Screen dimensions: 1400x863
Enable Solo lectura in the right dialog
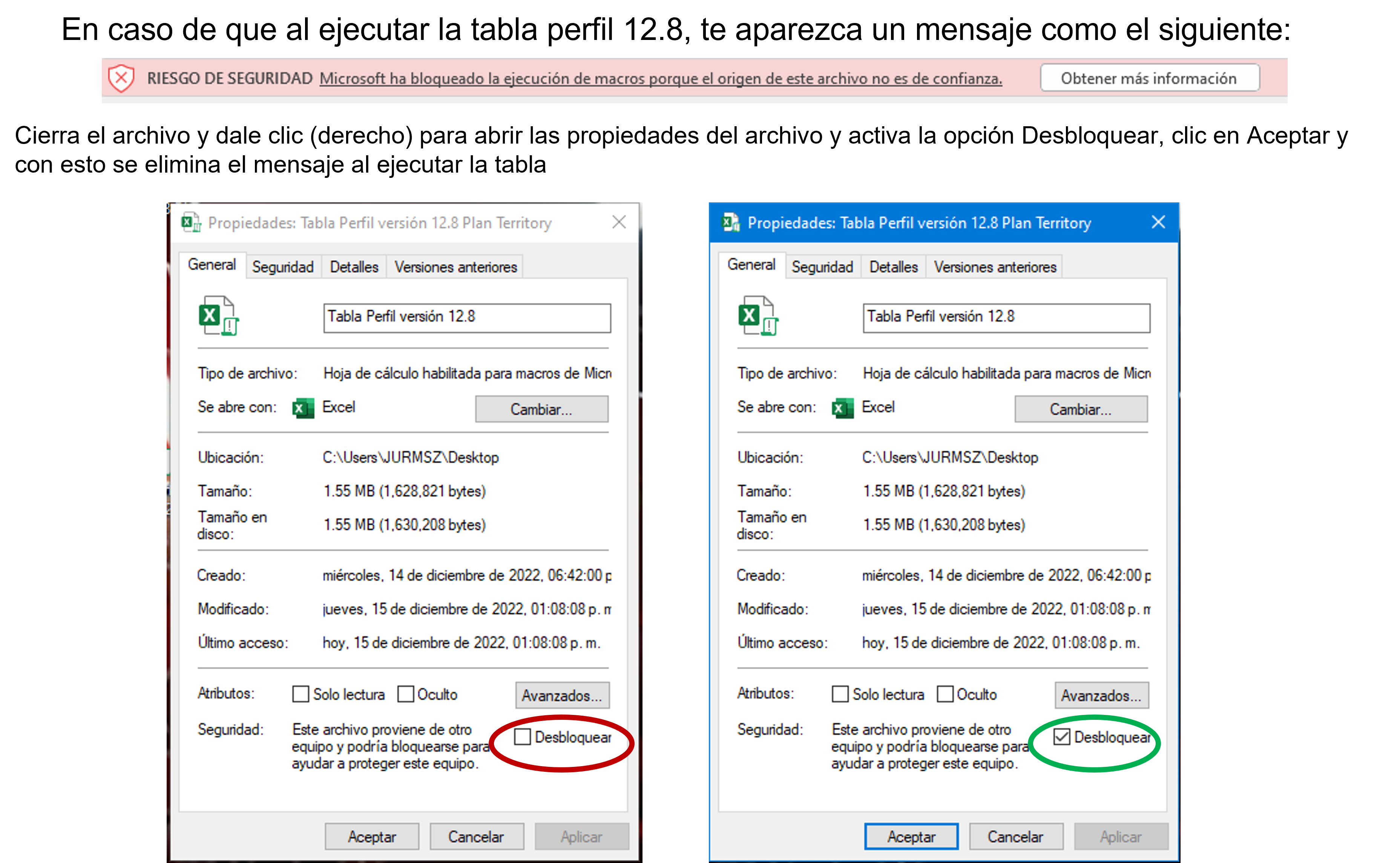pos(840,694)
